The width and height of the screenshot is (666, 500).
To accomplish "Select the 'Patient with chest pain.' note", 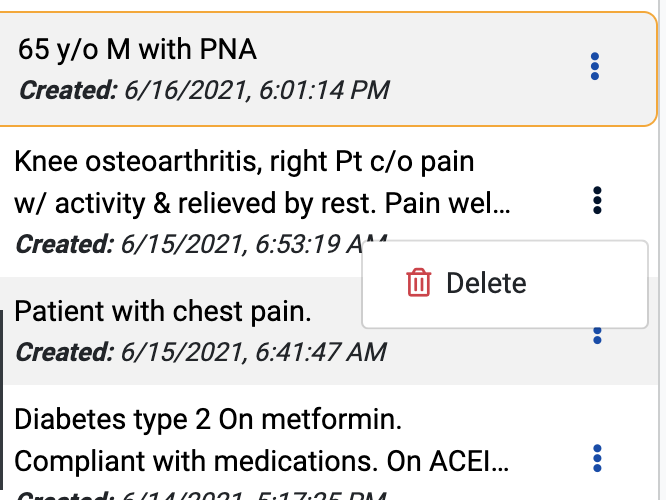I will (x=163, y=311).
